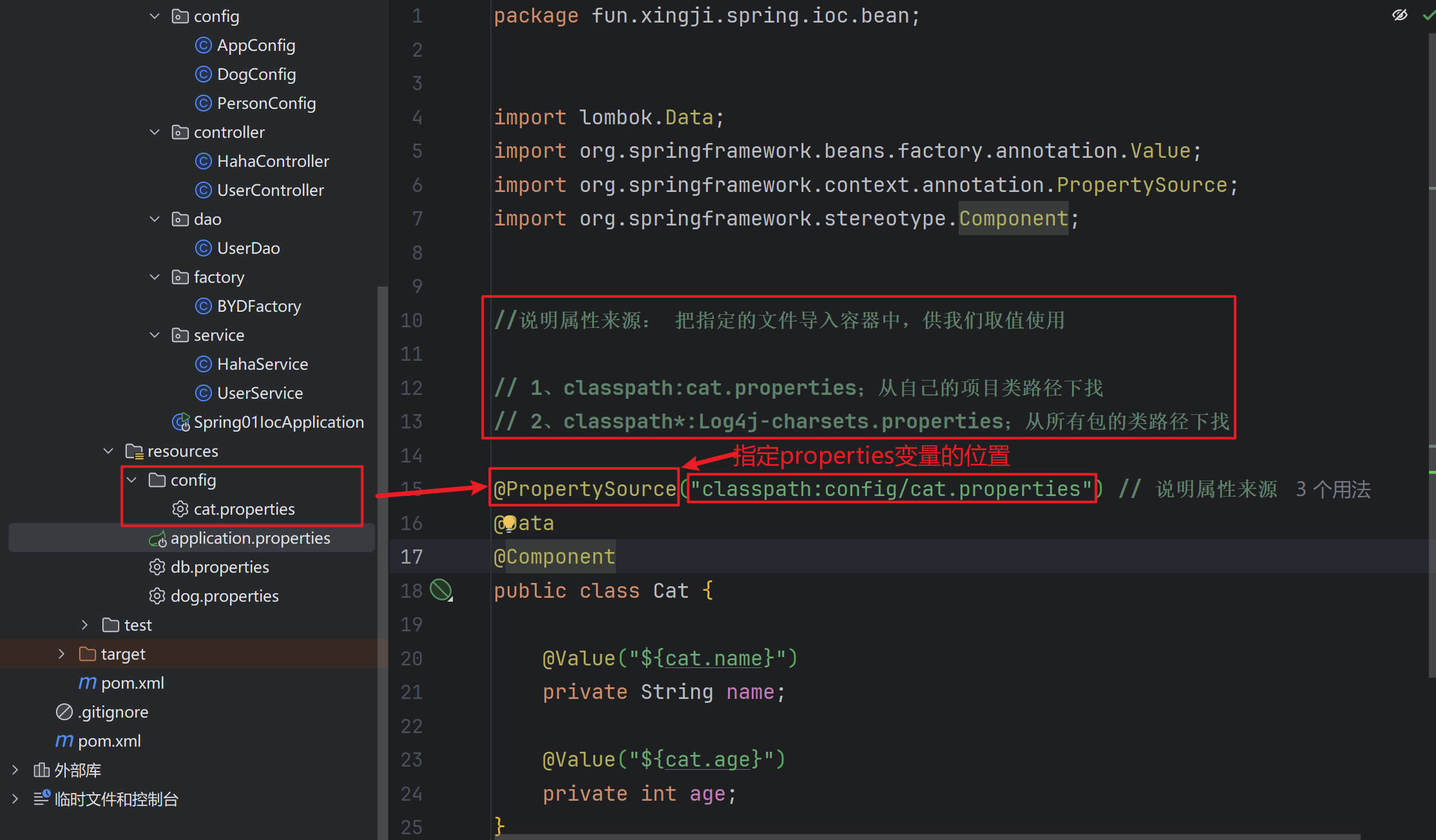Select the BYDFactory class
Screen dimensions: 1436x840
pyautogui.click(x=258, y=306)
